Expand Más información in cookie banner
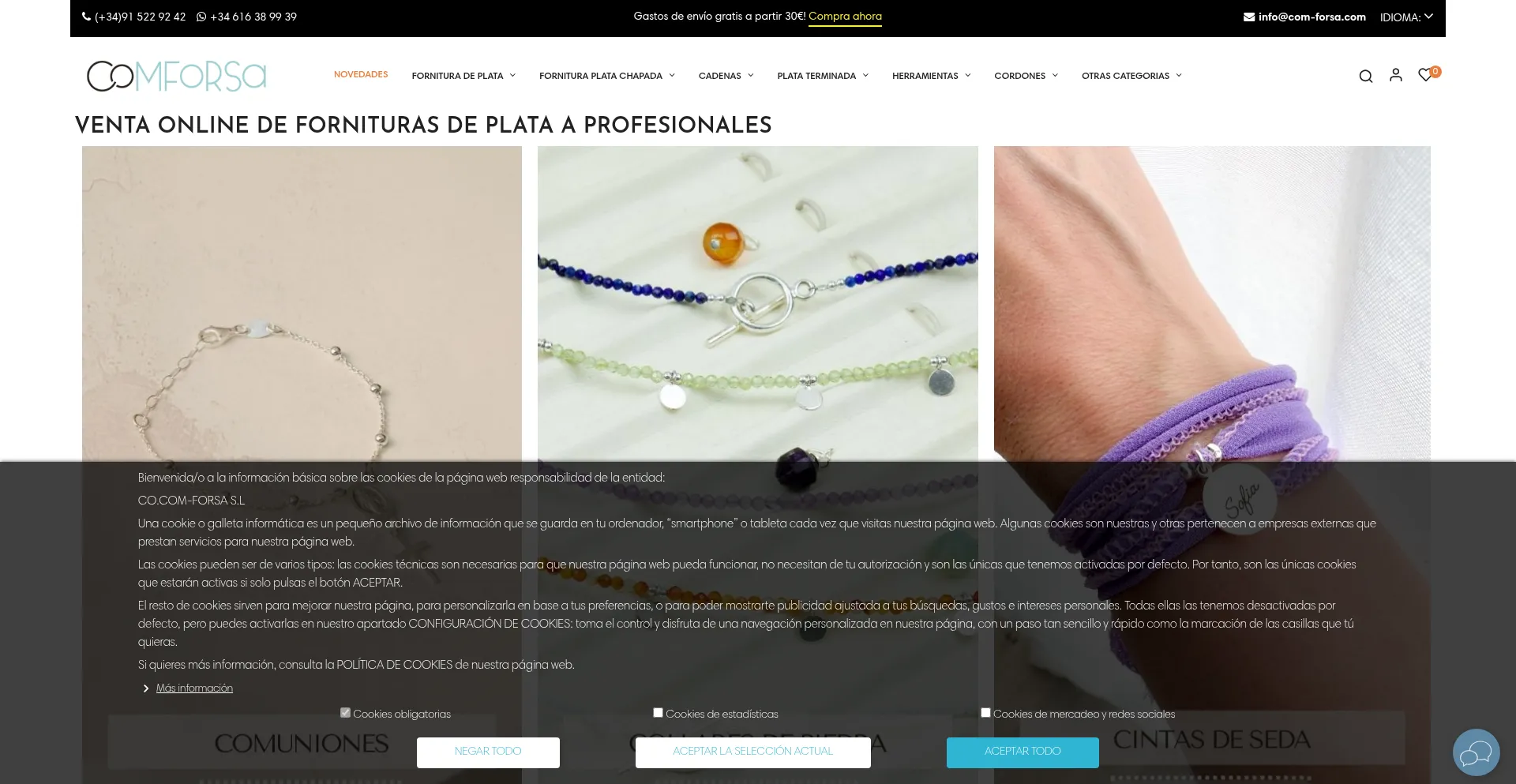The width and height of the screenshot is (1516, 784). point(194,688)
